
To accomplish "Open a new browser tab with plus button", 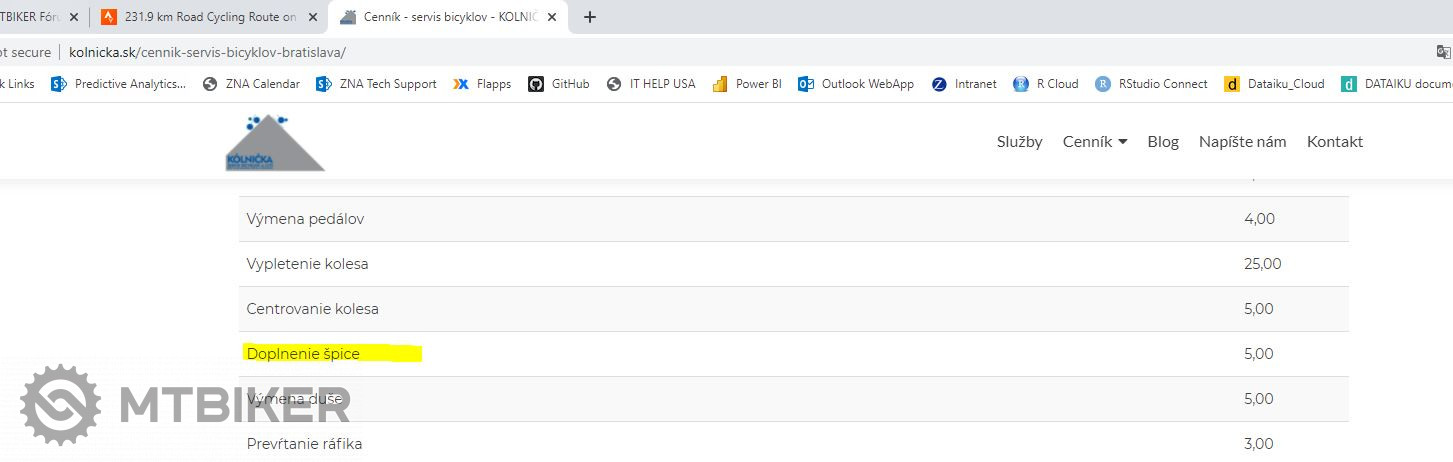I will point(590,17).
